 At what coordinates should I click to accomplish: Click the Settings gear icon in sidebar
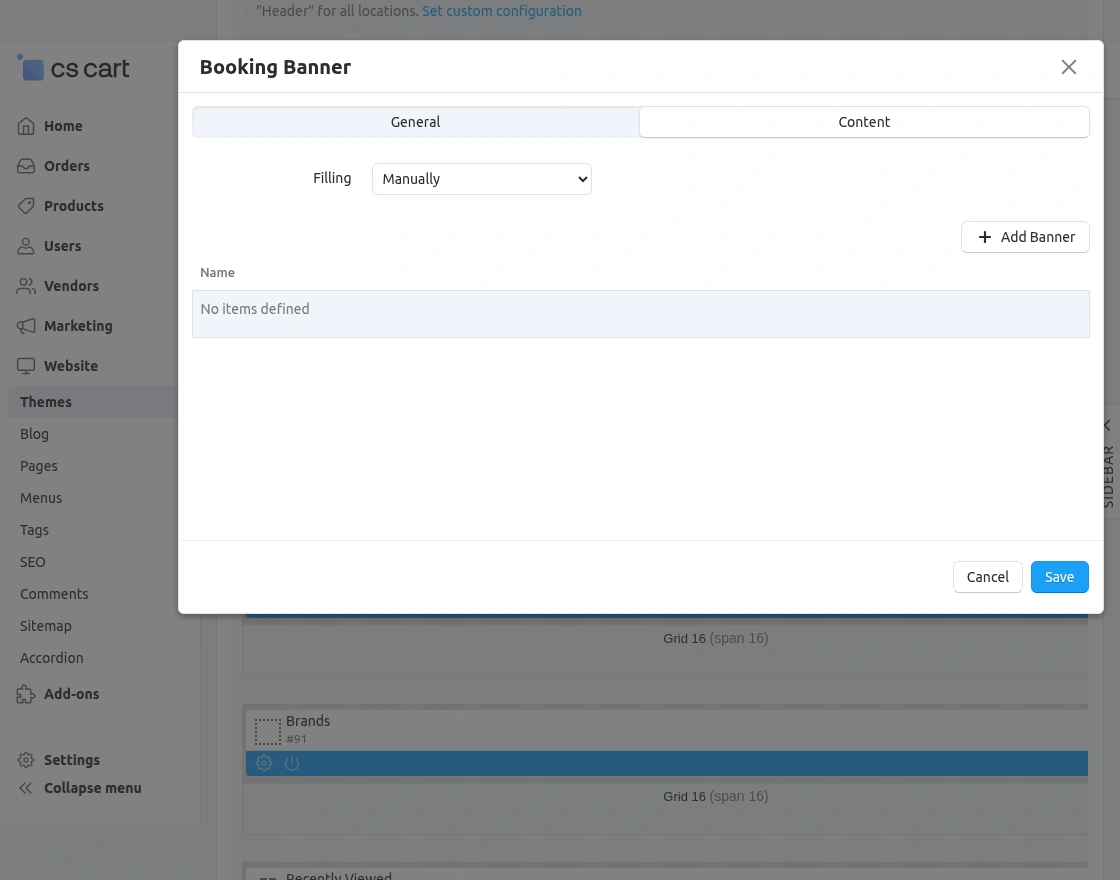(26, 760)
